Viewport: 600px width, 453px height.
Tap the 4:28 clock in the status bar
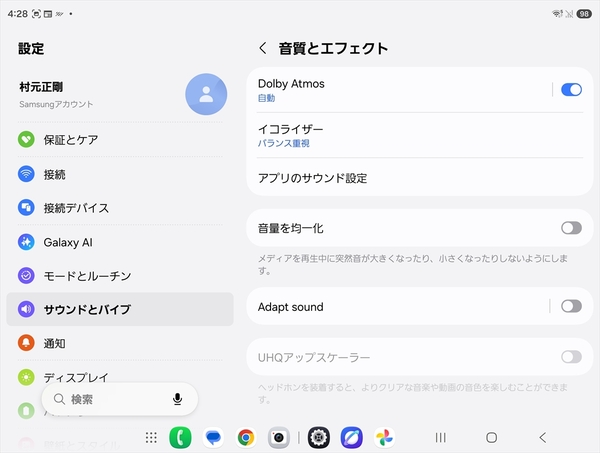[18, 14]
